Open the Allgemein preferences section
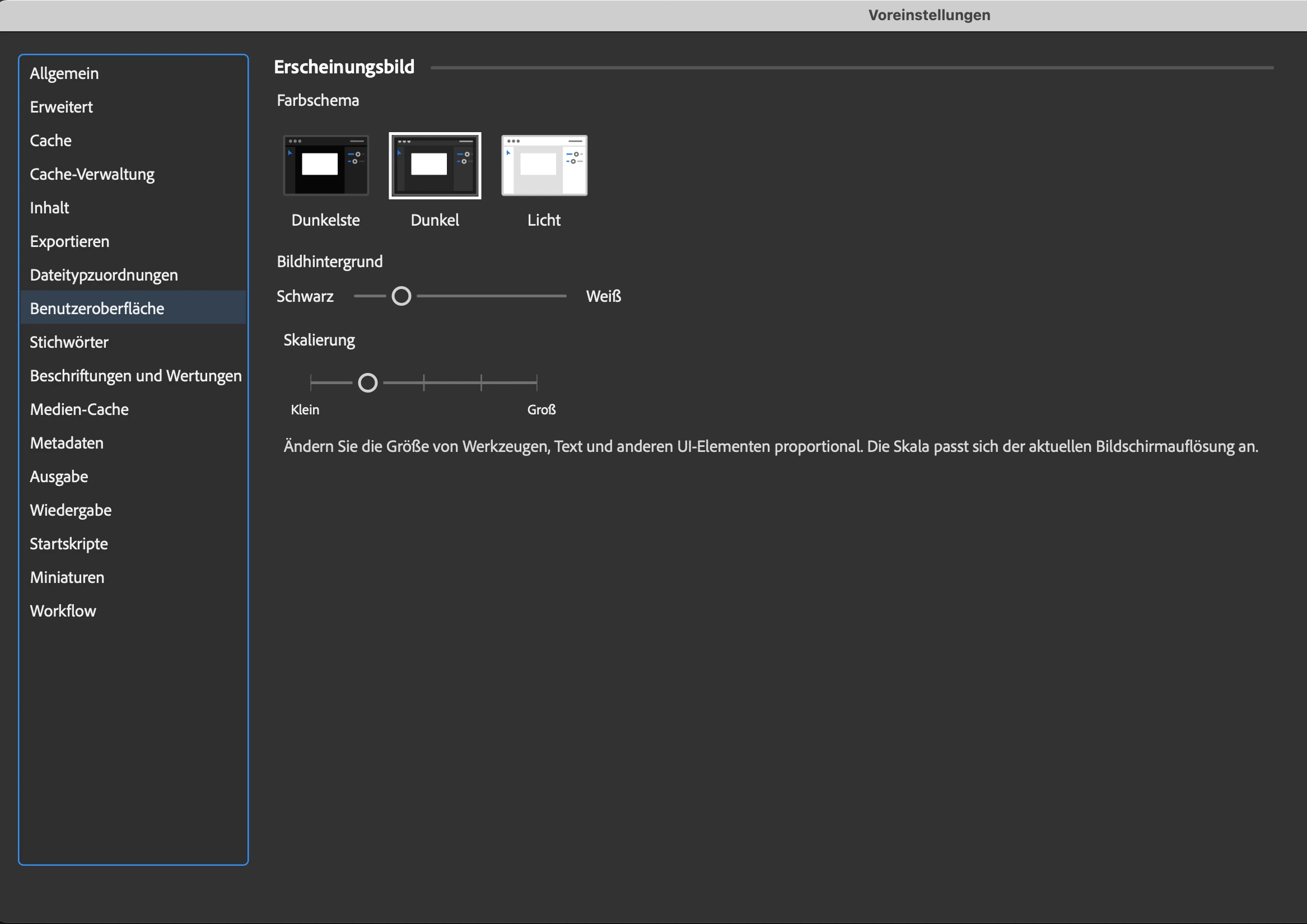This screenshot has width=1307, height=924. tap(64, 73)
